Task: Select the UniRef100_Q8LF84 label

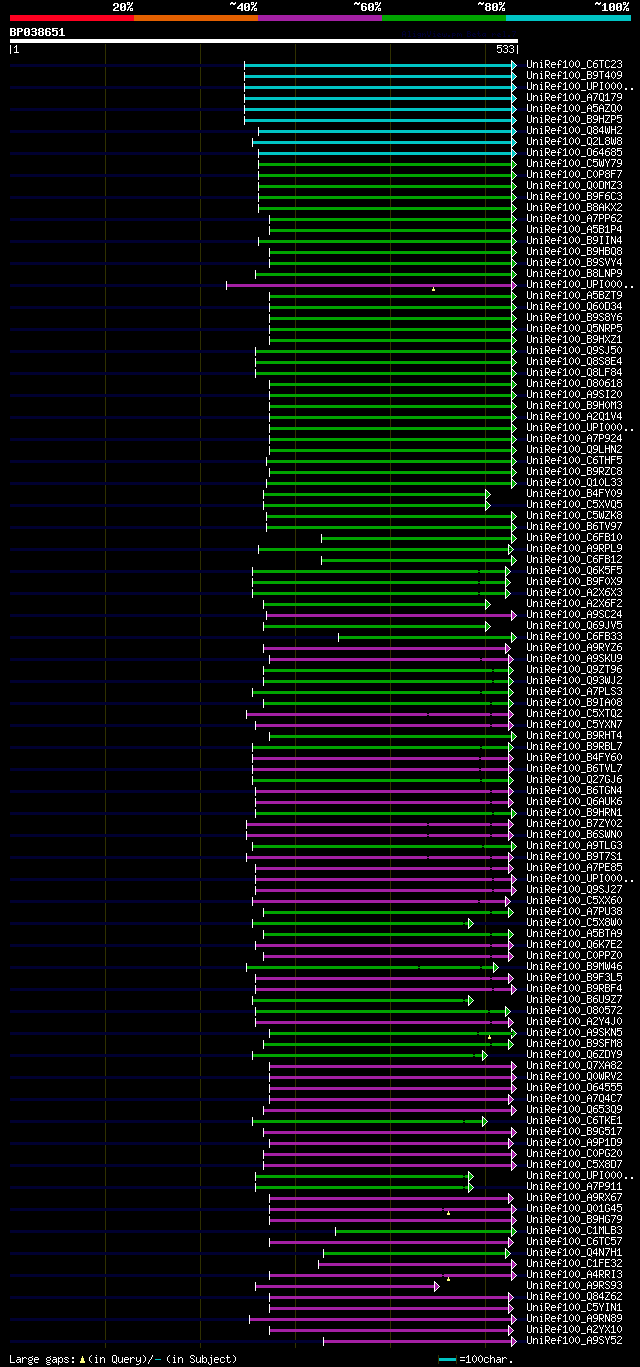Action: coord(574,373)
